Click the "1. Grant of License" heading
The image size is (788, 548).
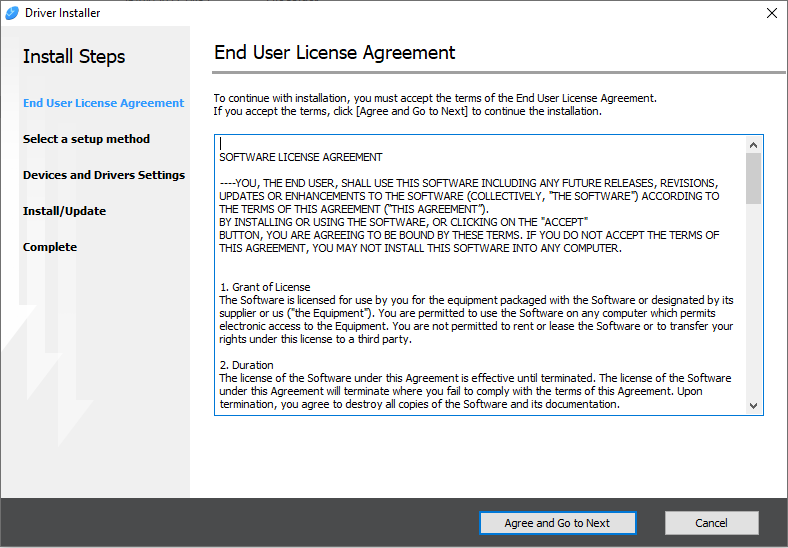(x=265, y=287)
